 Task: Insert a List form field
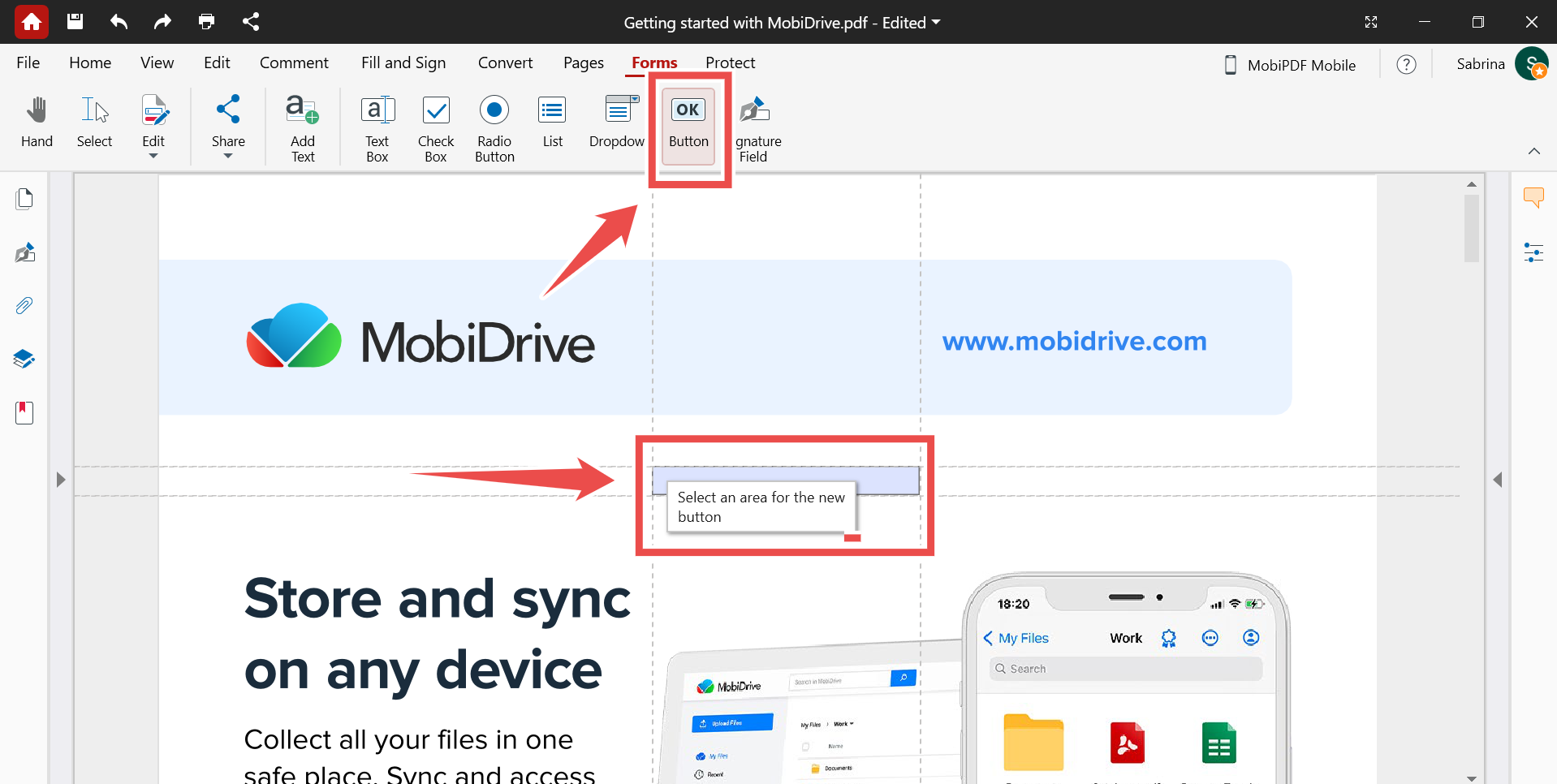click(553, 122)
